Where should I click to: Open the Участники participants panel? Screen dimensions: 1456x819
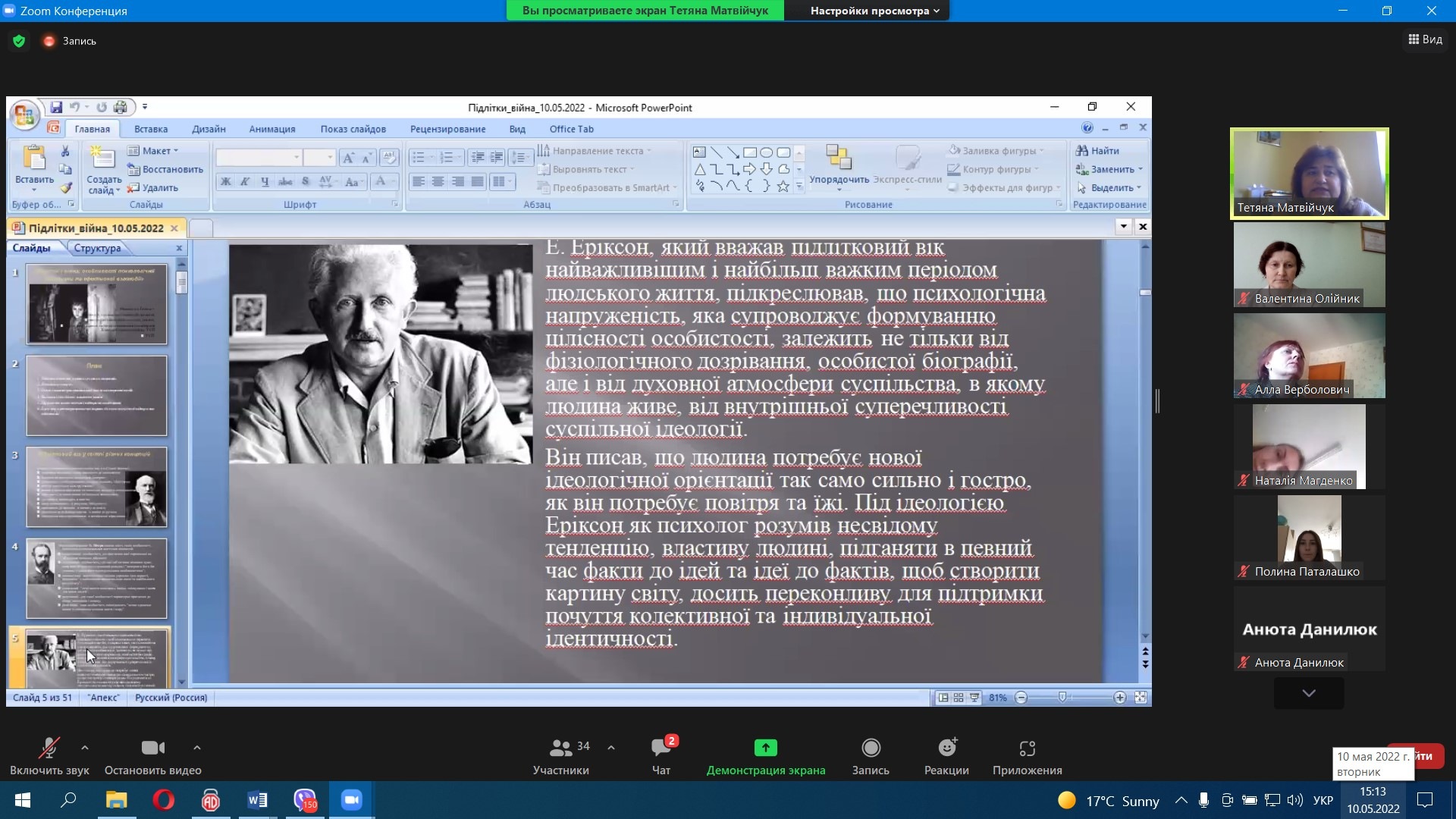pyautogui.click(x=560, y=748)
